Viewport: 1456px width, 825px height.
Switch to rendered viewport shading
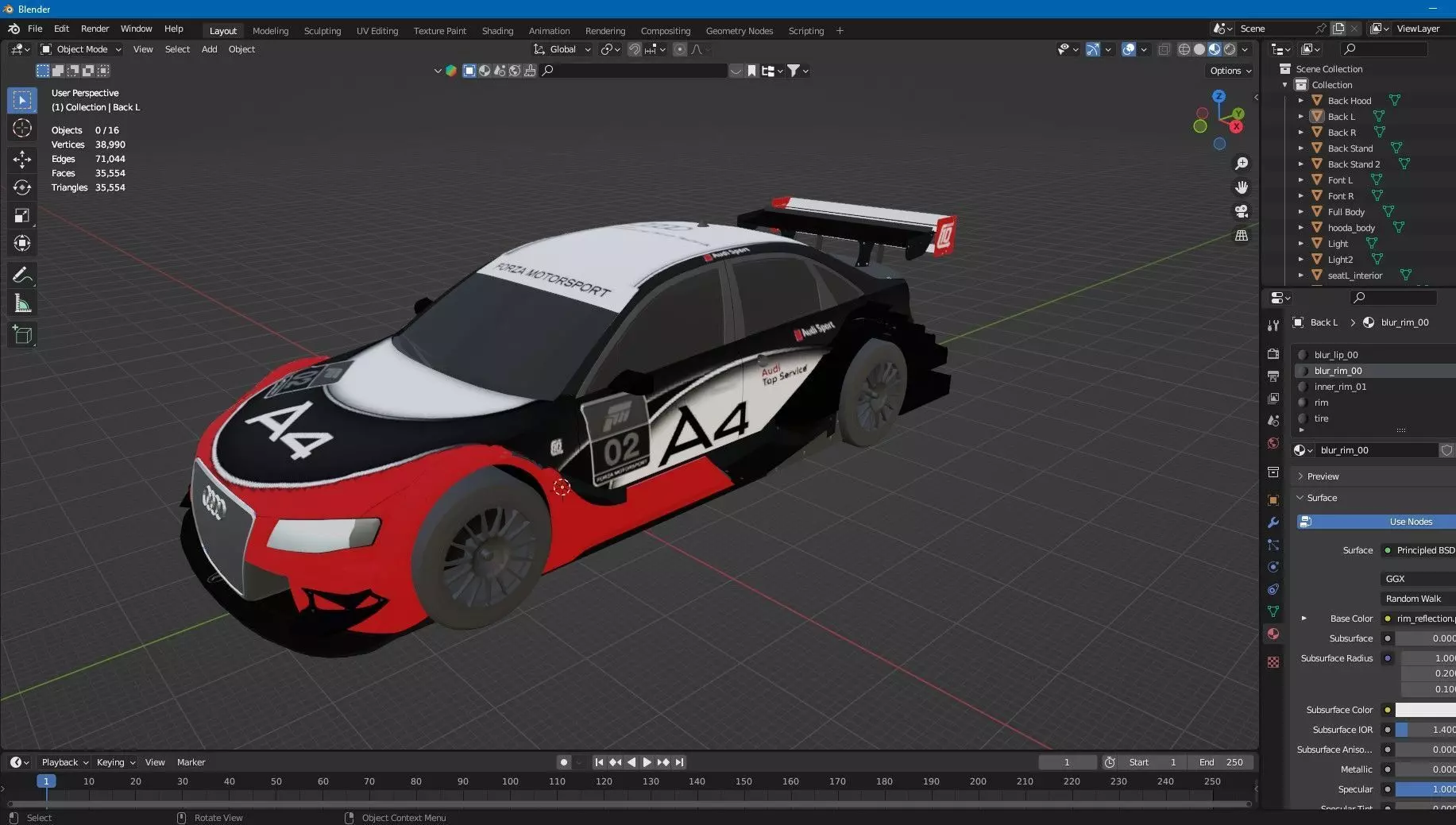1230,49
